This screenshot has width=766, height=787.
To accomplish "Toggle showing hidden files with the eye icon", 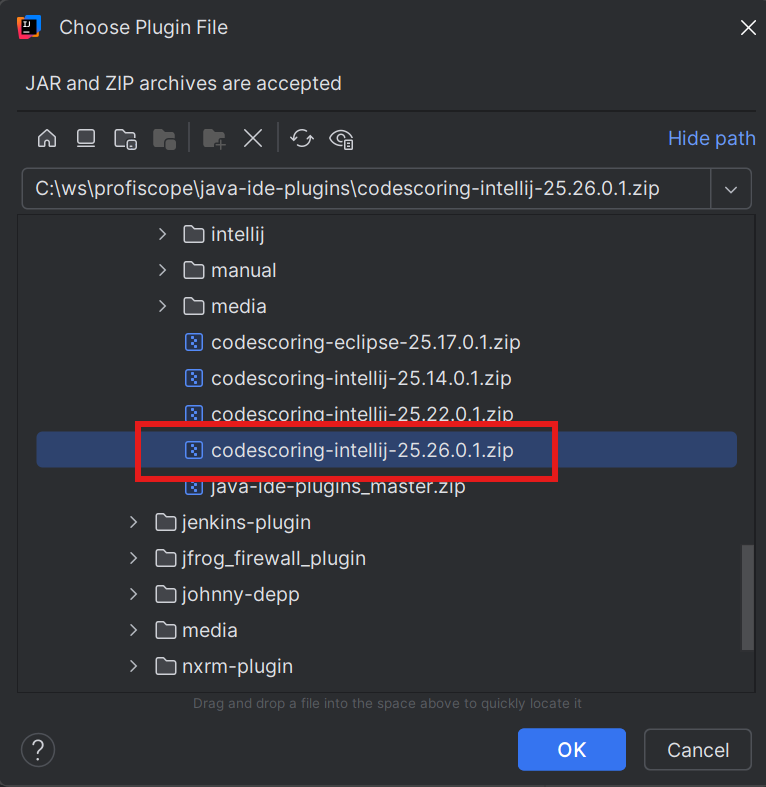I will click(x=341, y=139).
